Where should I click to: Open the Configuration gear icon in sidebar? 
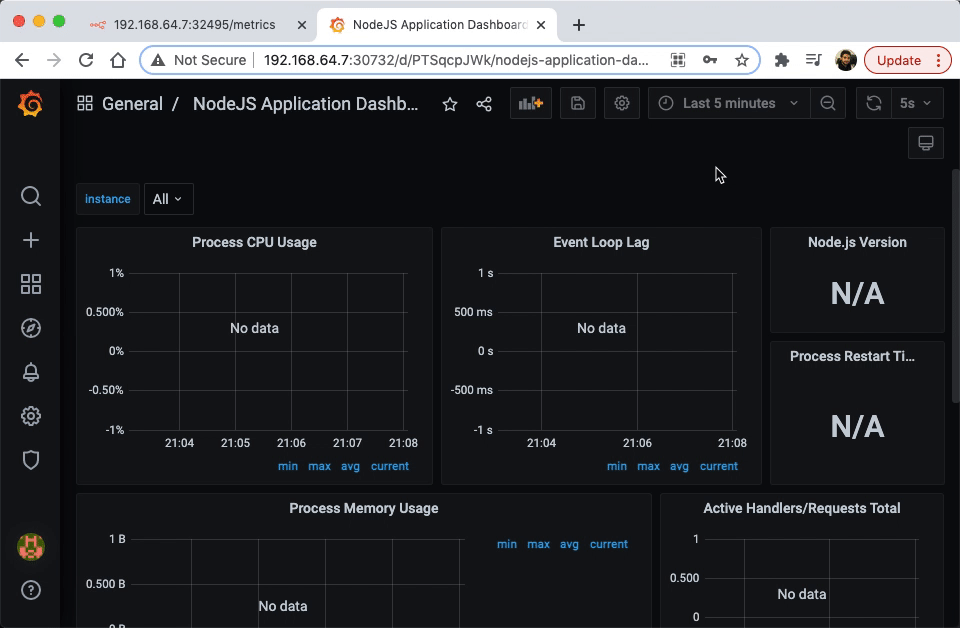[31, 416]
